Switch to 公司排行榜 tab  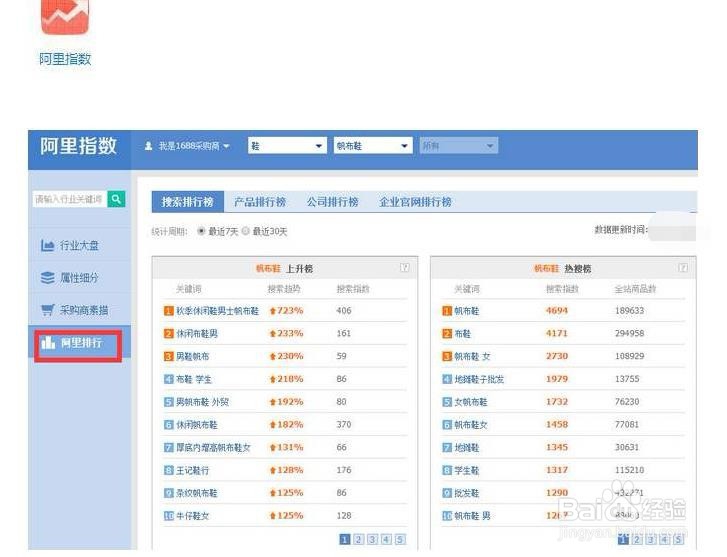click(x=332, y=202)
